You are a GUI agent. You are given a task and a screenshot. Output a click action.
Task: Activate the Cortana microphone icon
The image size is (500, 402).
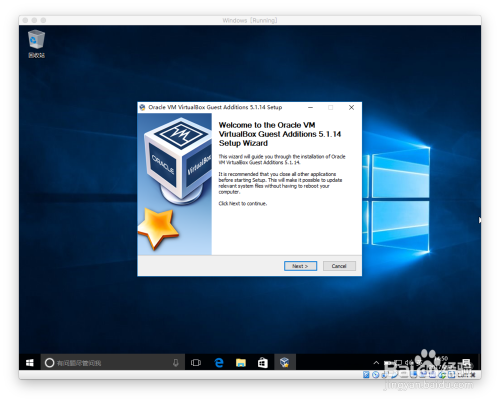176,363
